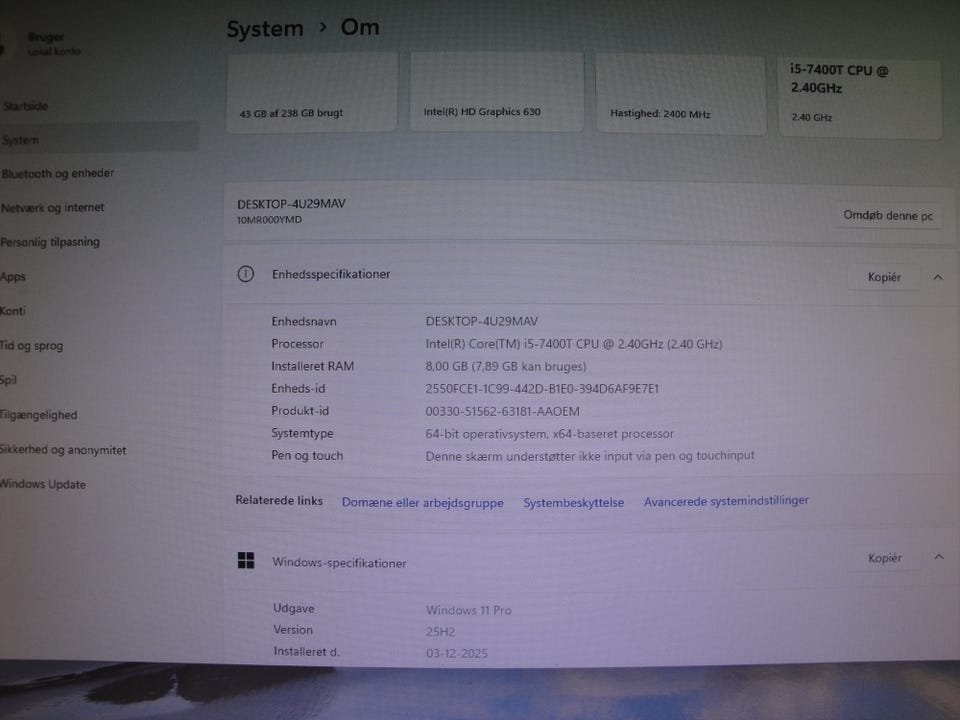Open the Intel(R) HD Graphics 630 card
Image resolution: width=960 pixels, height=720 pixels.
pos(497,92)
